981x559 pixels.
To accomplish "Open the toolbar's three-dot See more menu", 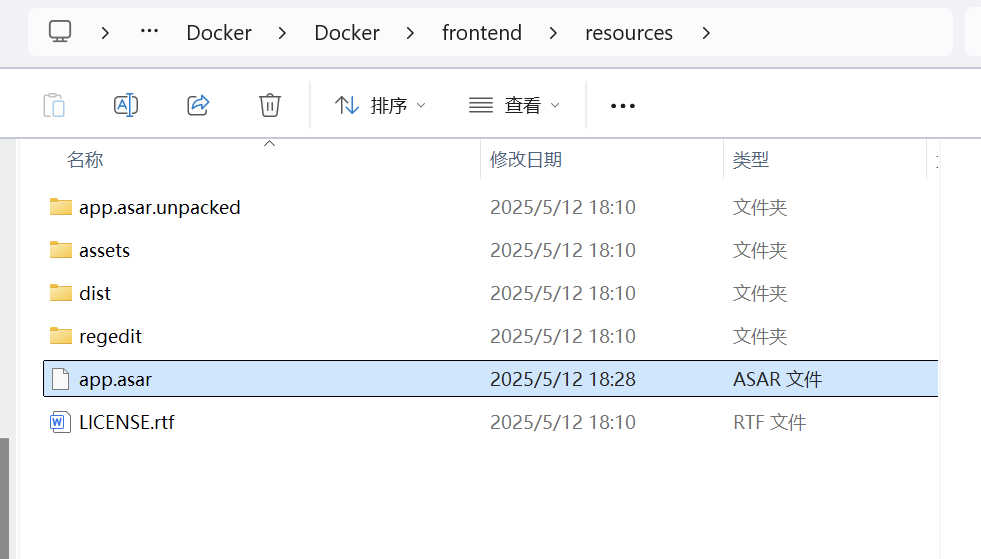I will click(623, 106).
